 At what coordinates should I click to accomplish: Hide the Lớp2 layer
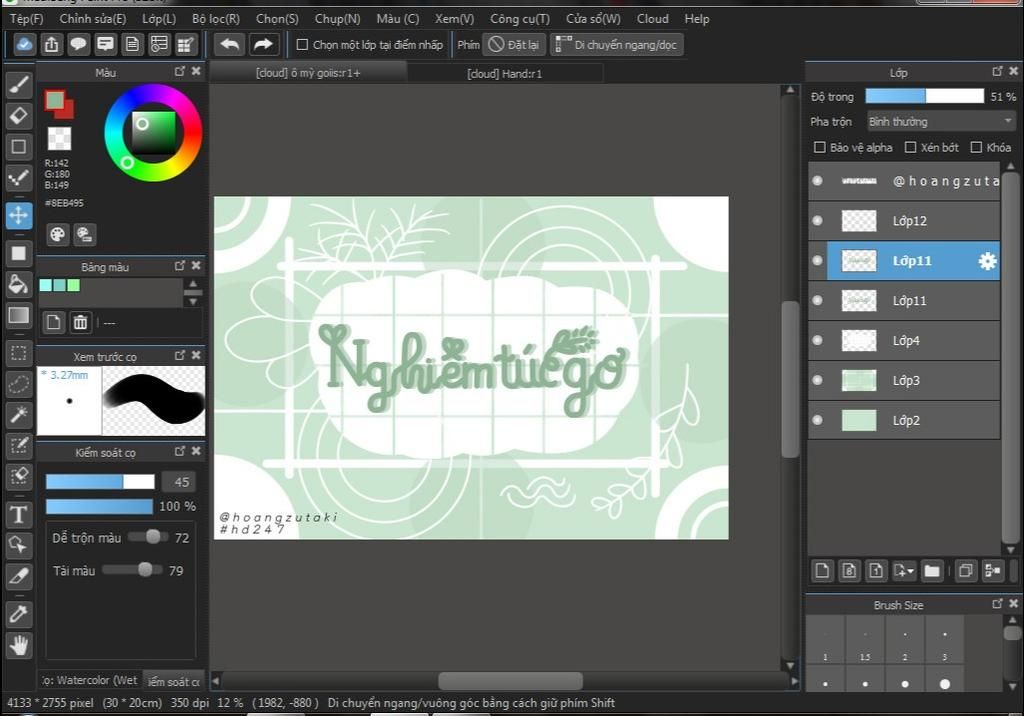click(817, 420)
